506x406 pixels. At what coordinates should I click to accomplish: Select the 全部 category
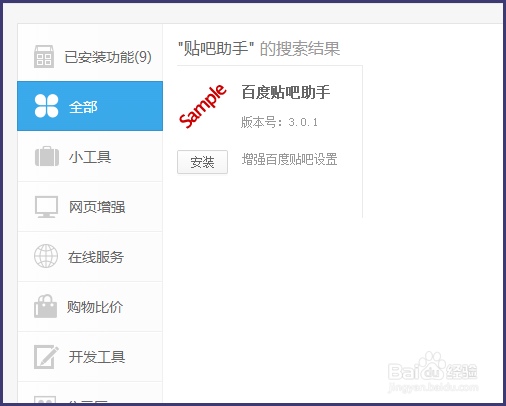(x=90, y=106)
